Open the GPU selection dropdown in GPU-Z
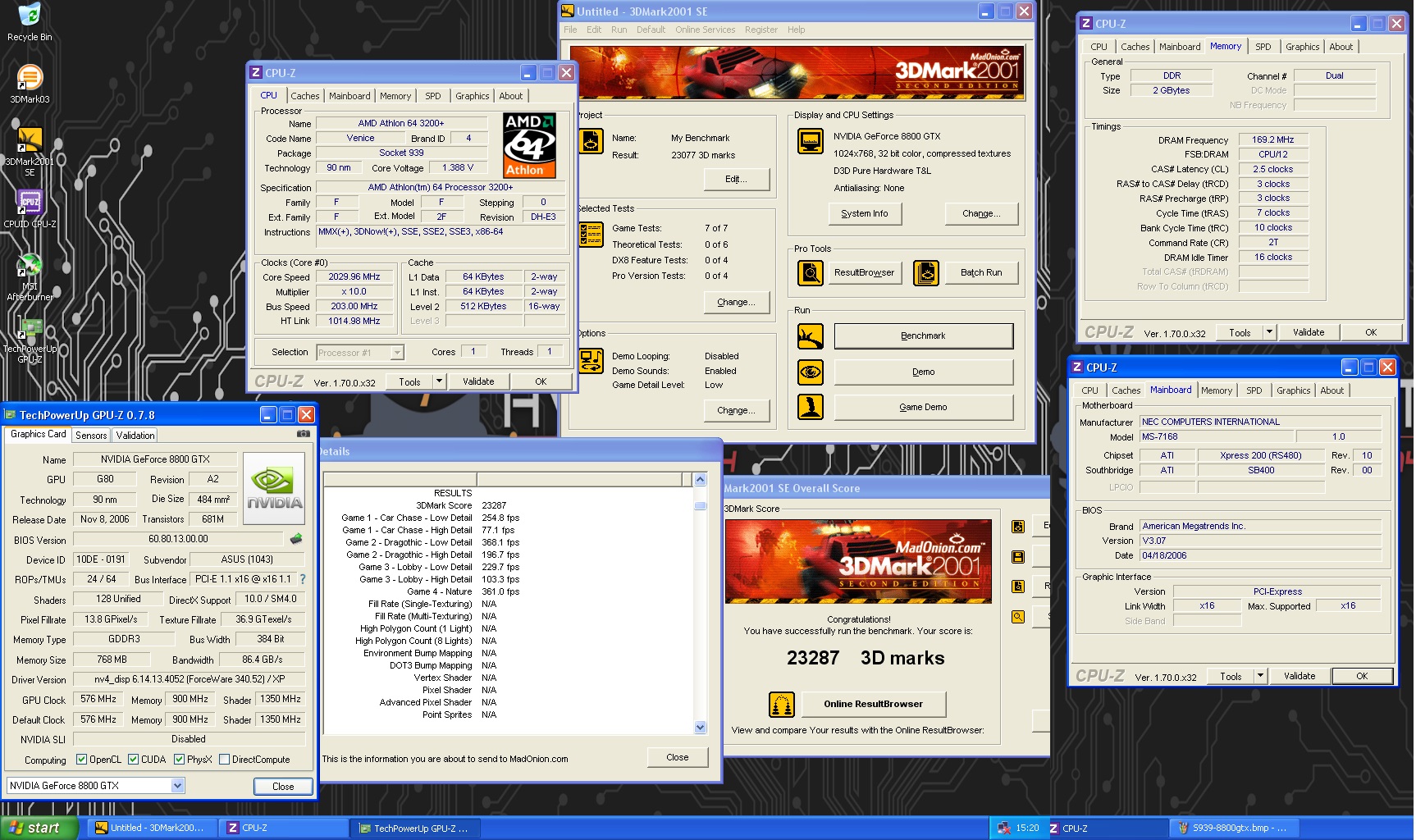 point(177,786)
